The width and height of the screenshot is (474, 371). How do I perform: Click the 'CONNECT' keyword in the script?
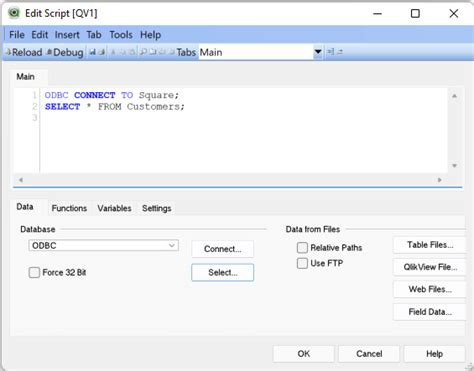[95, 95]
